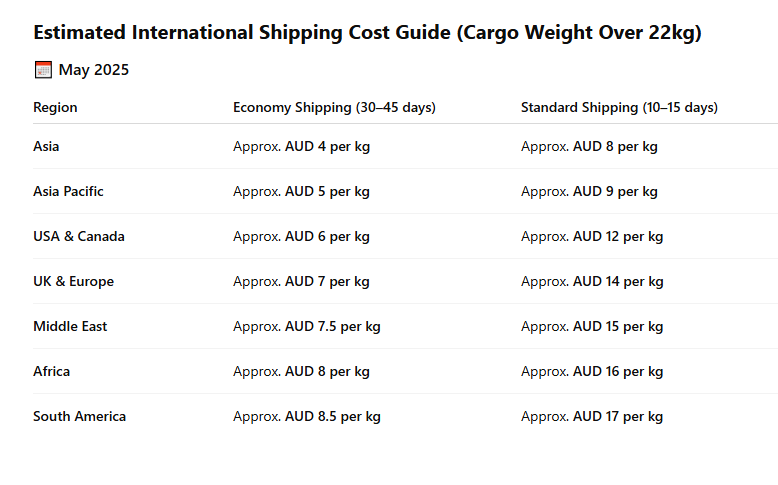The height and width of the screenshot is (485, 778).
Task: Click the Africa region cell
Action: [51, 371]
